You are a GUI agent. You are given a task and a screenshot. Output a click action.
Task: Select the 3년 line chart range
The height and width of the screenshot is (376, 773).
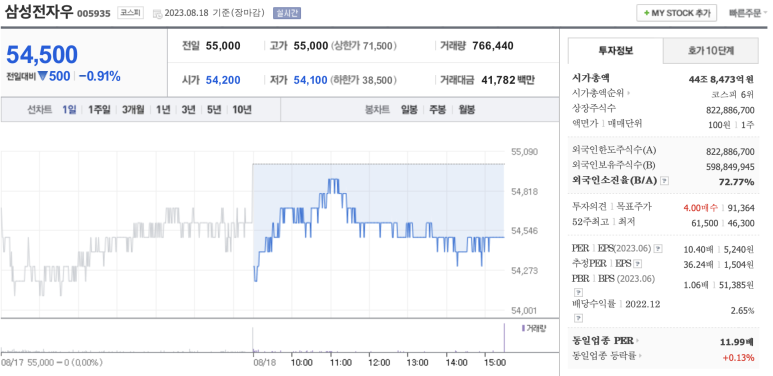pos(188,109)
